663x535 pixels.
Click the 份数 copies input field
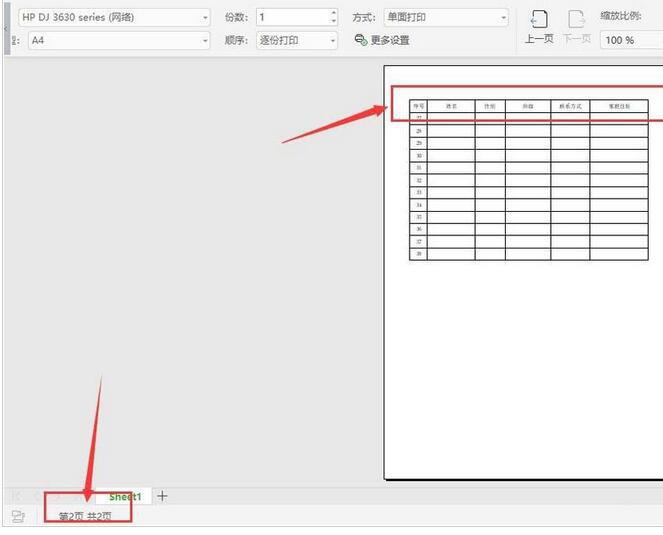(x=290, y=17)
